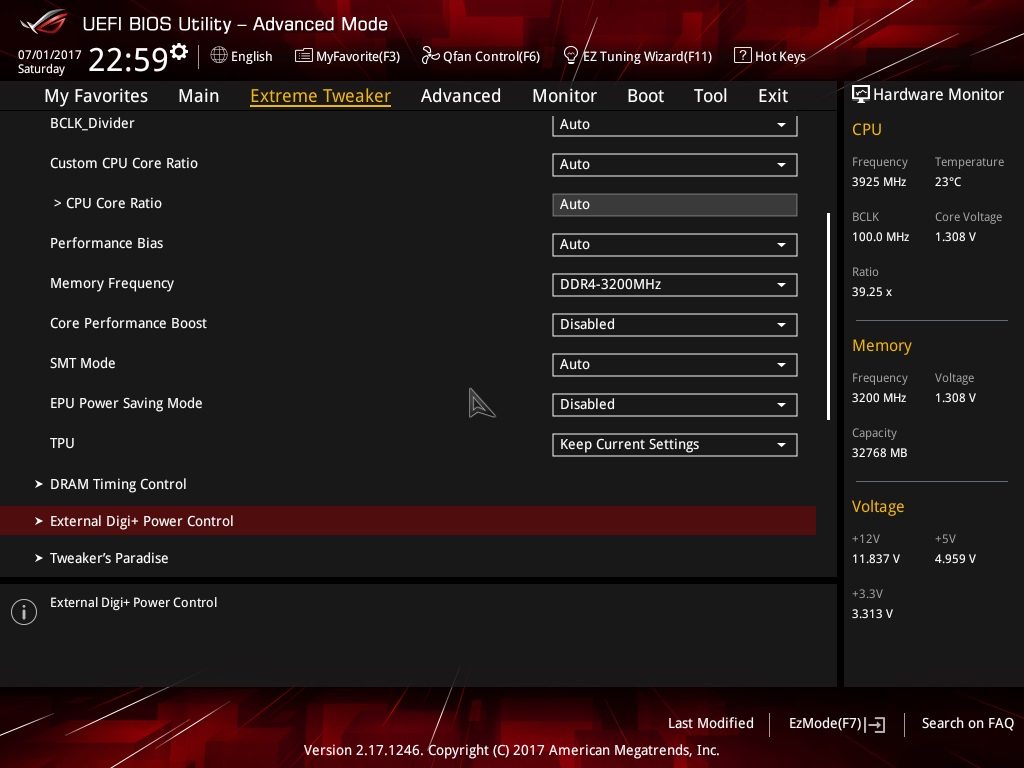
Task: Open EPU Power Saving Mode dropdown
Action: click(675, 404)
